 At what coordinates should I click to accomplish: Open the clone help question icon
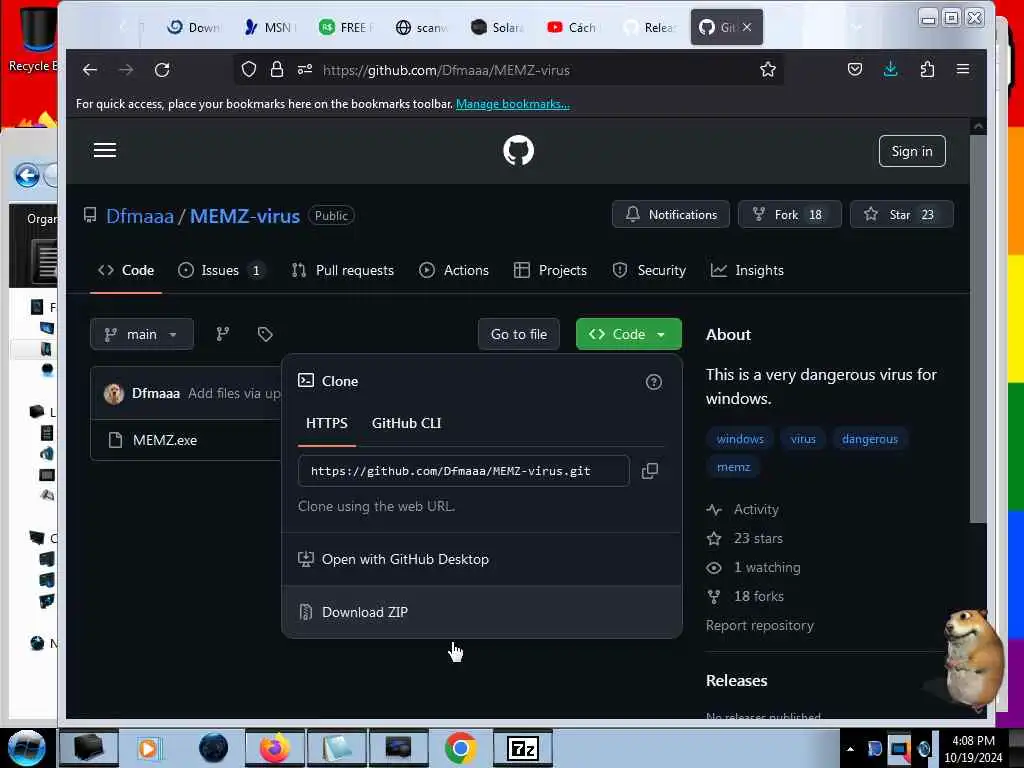(654, 382)
